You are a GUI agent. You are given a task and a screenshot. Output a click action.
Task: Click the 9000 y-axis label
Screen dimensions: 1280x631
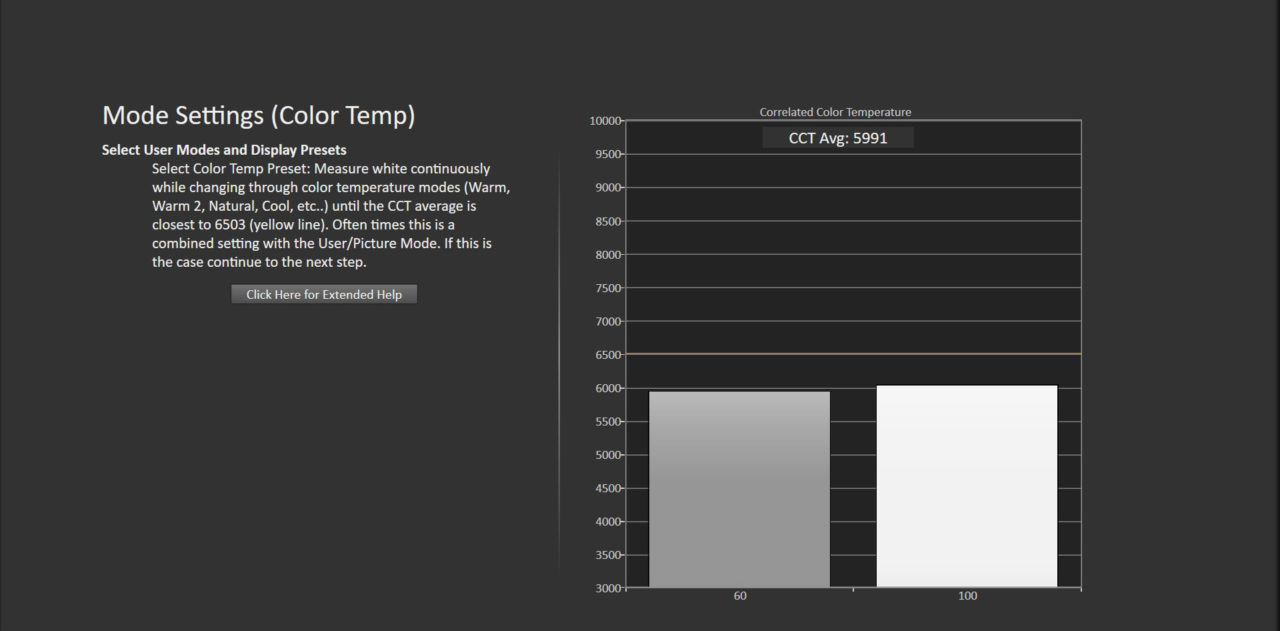pyautogui.click(x=608, y=188)
